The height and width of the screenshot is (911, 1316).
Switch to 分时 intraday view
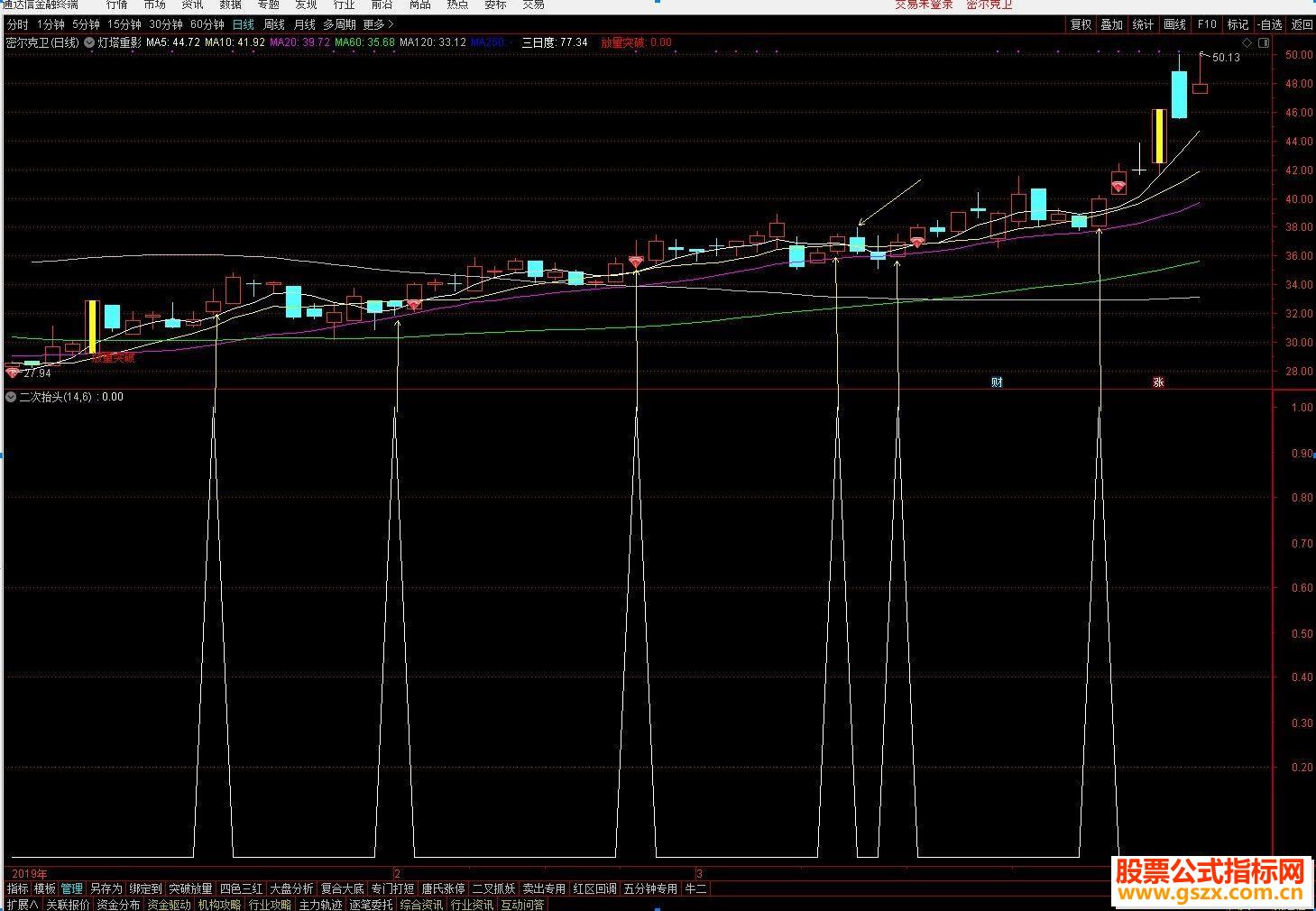tap(17, 25)
